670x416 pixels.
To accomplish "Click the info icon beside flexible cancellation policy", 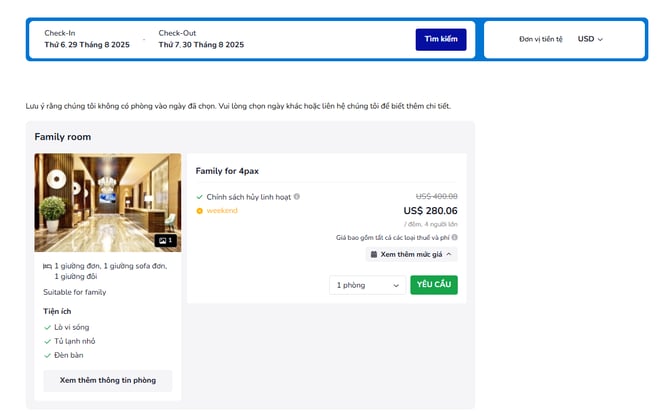I will (x=297, y=197).
